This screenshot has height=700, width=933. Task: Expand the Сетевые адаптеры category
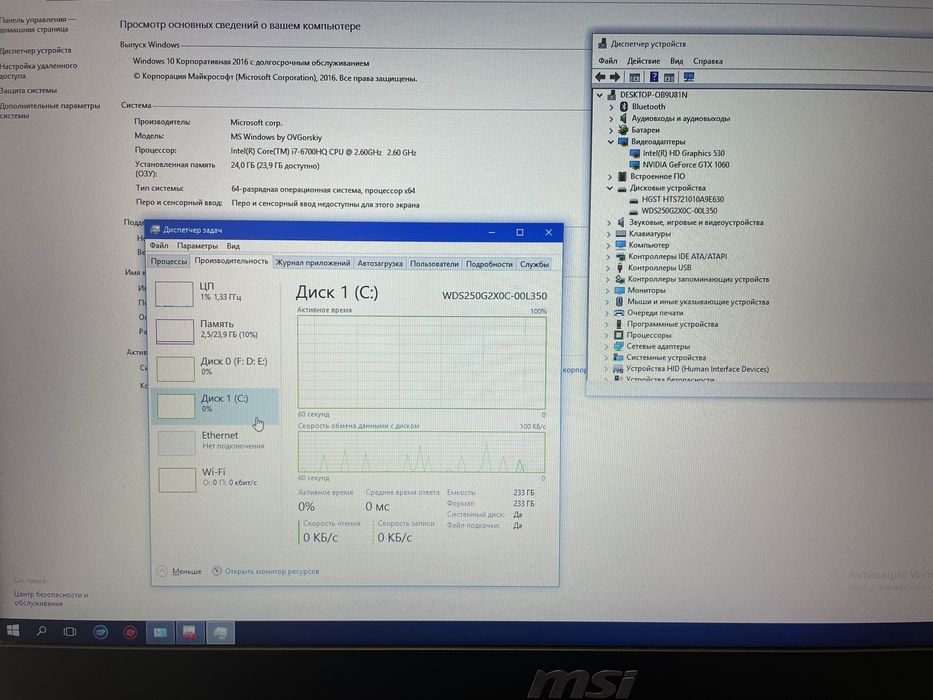pos(607,346)
